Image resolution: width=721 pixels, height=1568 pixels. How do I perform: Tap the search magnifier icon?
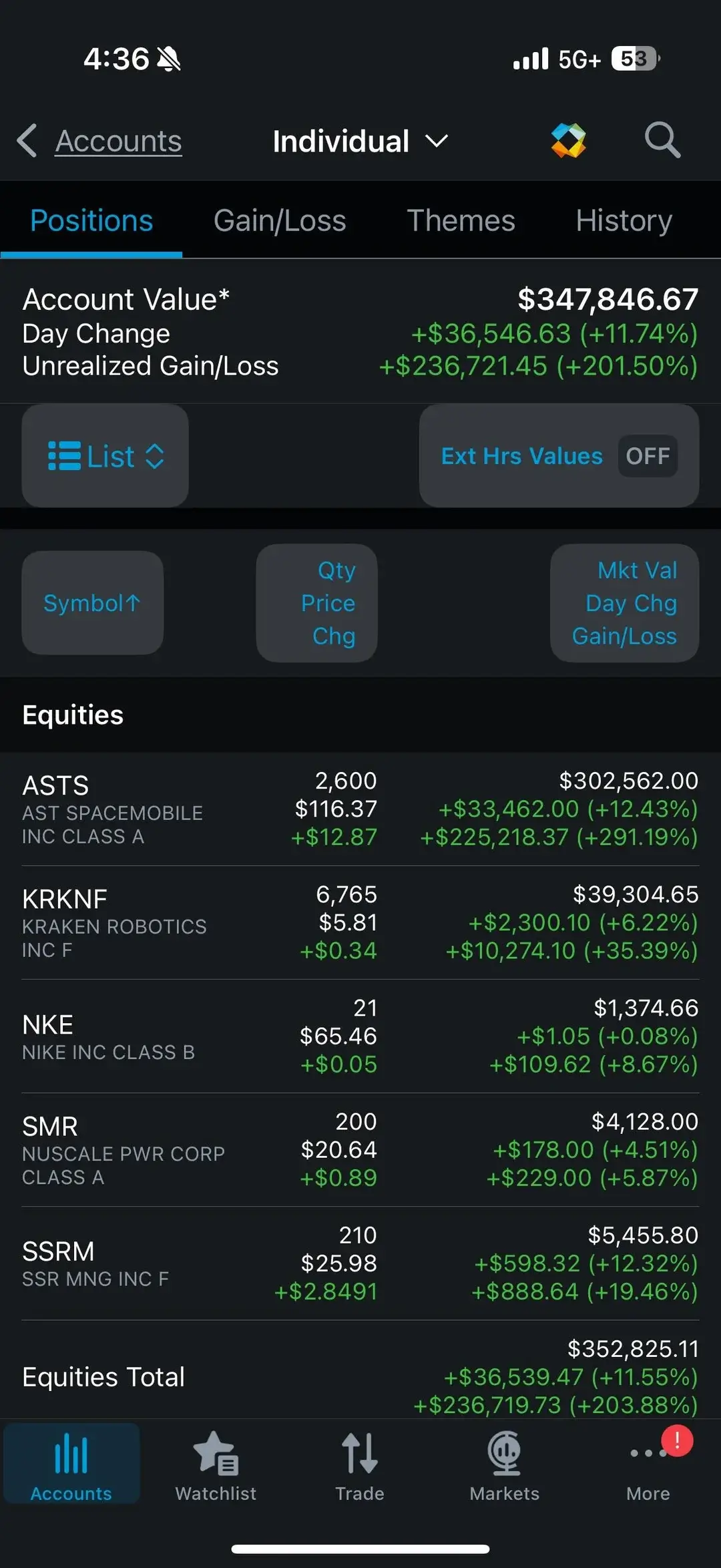[x=662, y=140]
